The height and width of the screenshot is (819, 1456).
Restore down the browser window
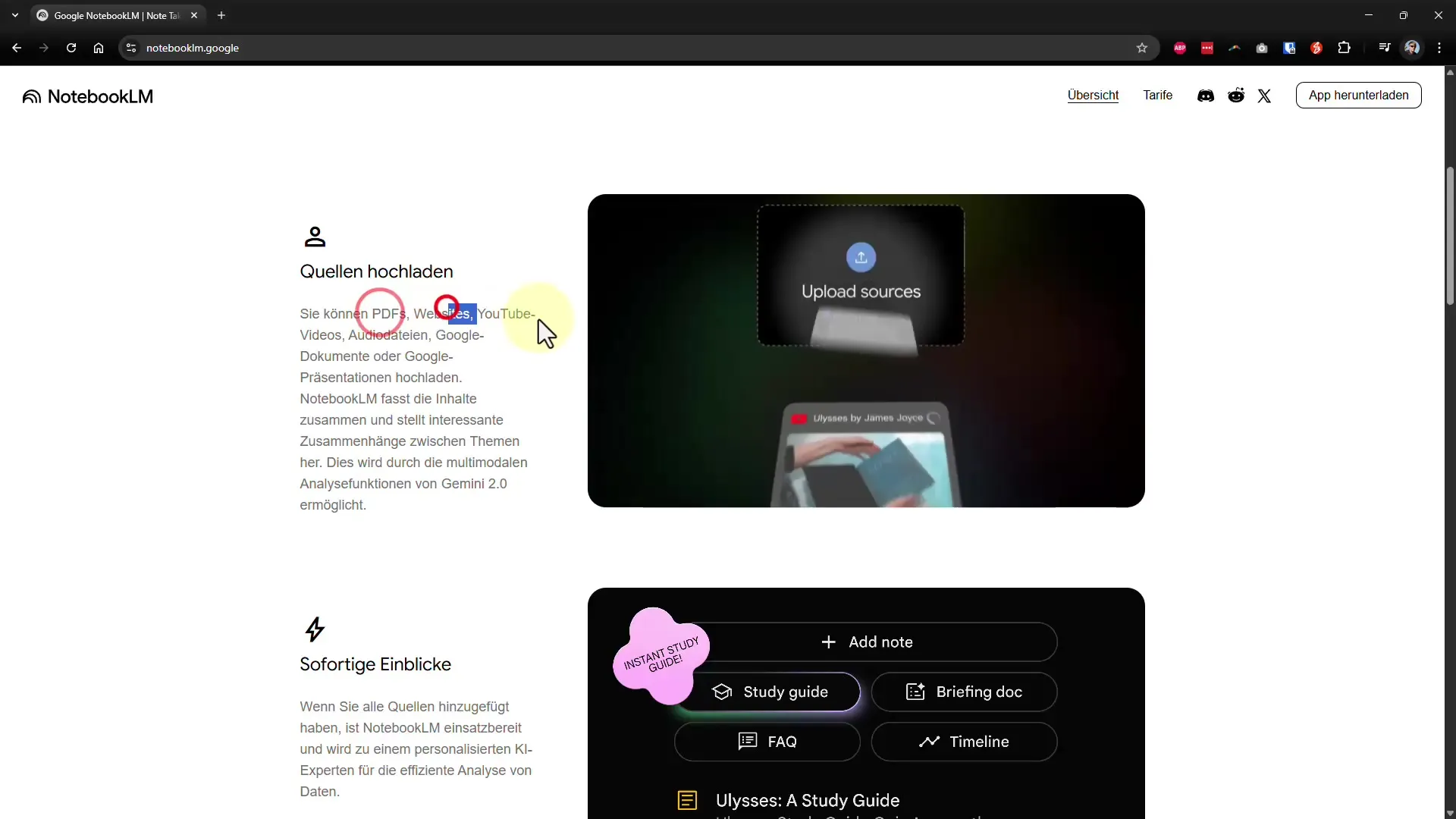coord(1404,15)
